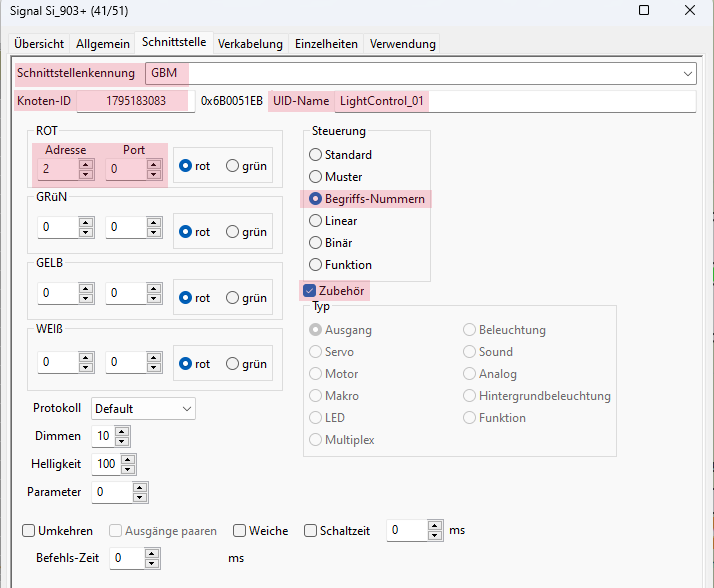This screenshot has height=588, width=714.
Task: Decrease the ROT Port spinner value
Action: pyautogui.click(x=151, y=175)
